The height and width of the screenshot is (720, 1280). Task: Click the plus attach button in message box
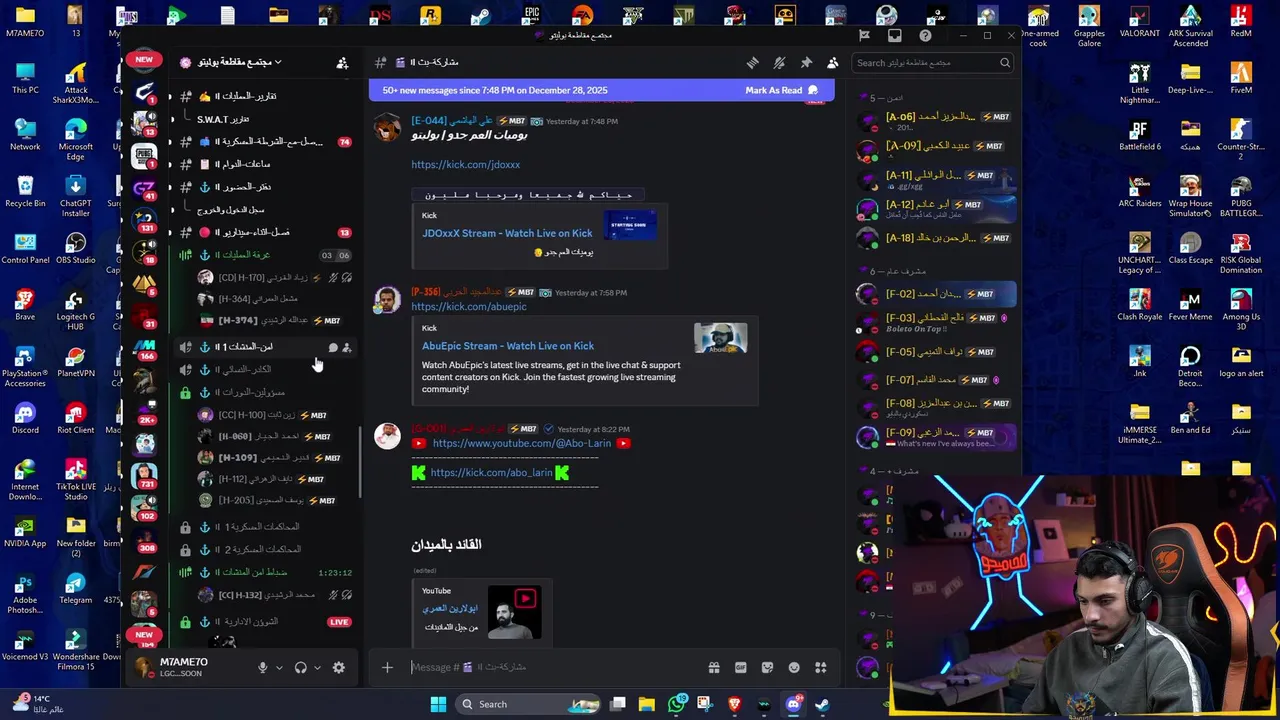pyautogui.click(x=387, y=667)
